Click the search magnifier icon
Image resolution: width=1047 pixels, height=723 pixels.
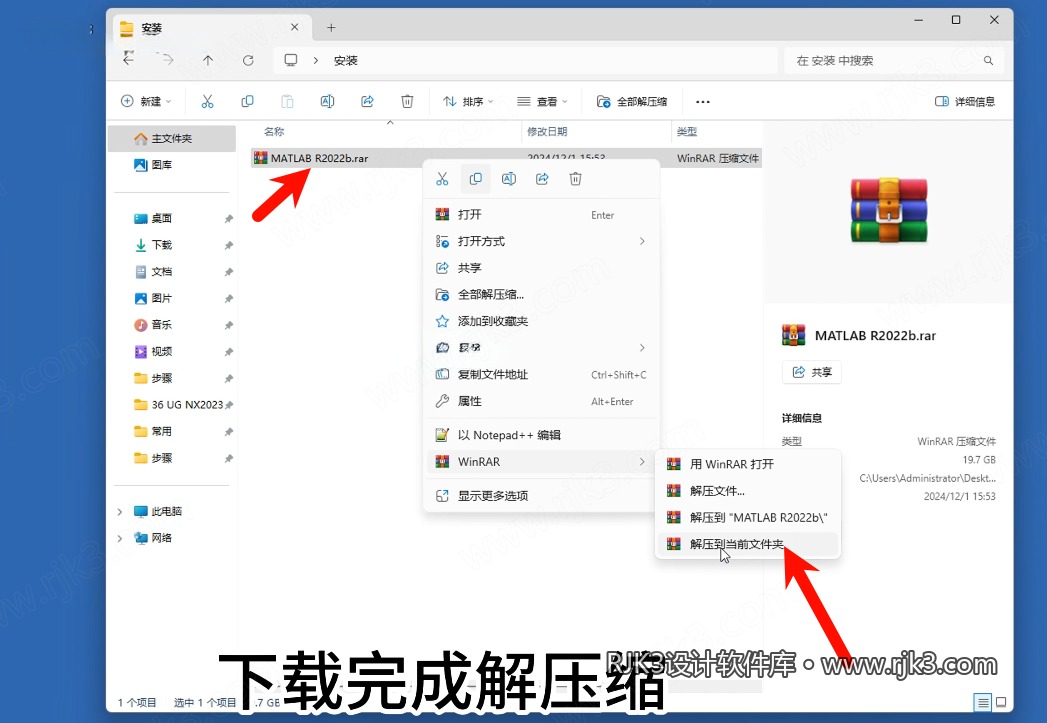[988, 61]
